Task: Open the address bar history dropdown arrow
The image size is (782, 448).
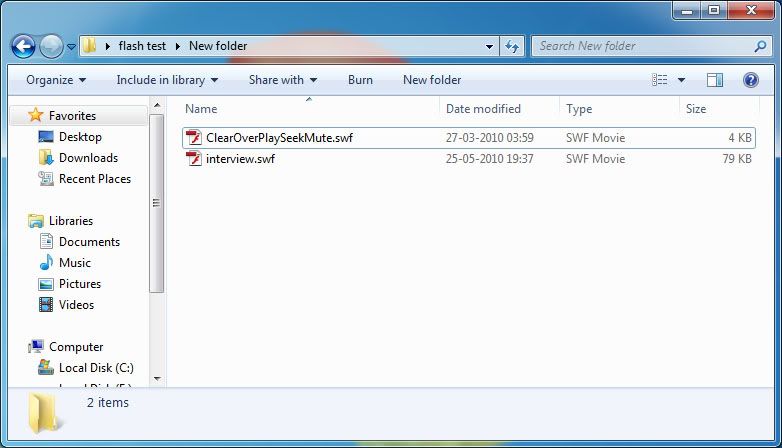Action: pyautogui.click(x=489, y=46)
